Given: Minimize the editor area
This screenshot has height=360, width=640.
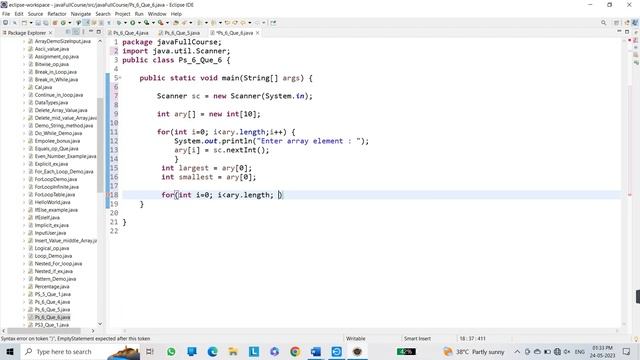Looking at the screenshot, I should (x=620, y=32).
